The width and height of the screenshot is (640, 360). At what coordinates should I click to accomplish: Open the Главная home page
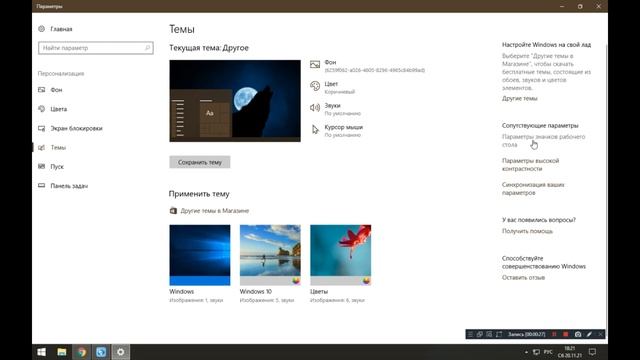click(x=55, y=29)
